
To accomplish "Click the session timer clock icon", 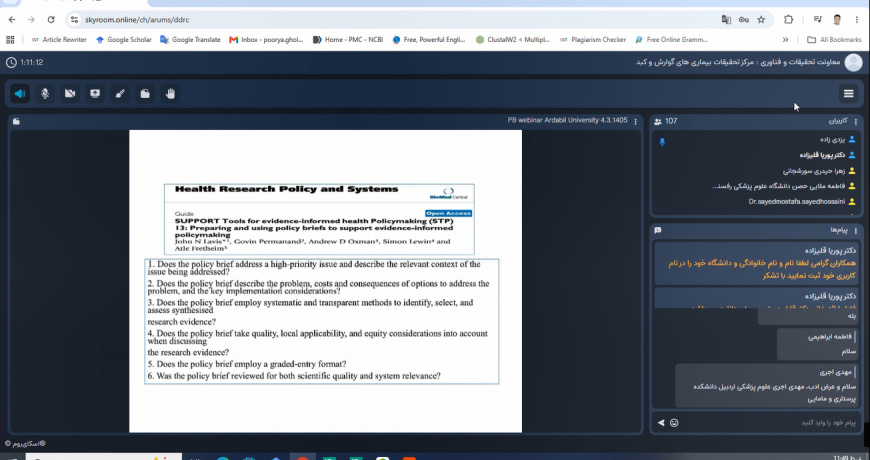I will coord(11,63).
